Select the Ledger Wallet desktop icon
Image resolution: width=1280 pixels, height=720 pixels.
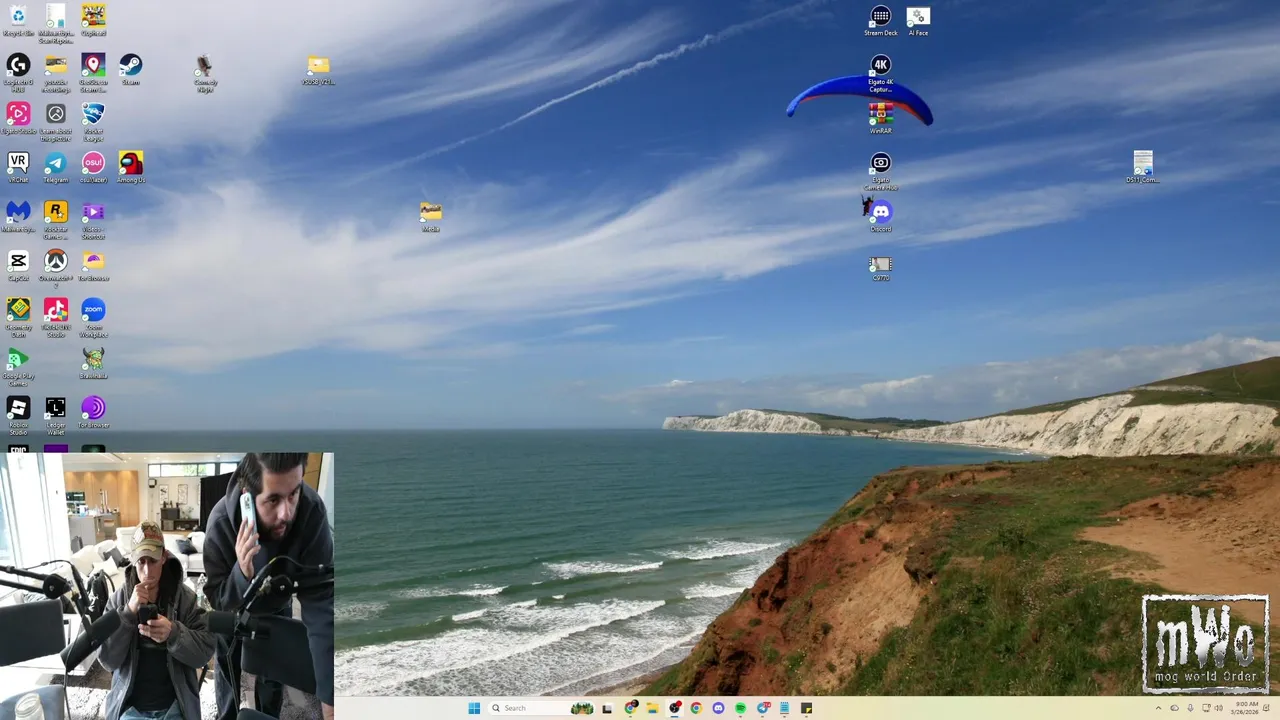click(56, 415)
